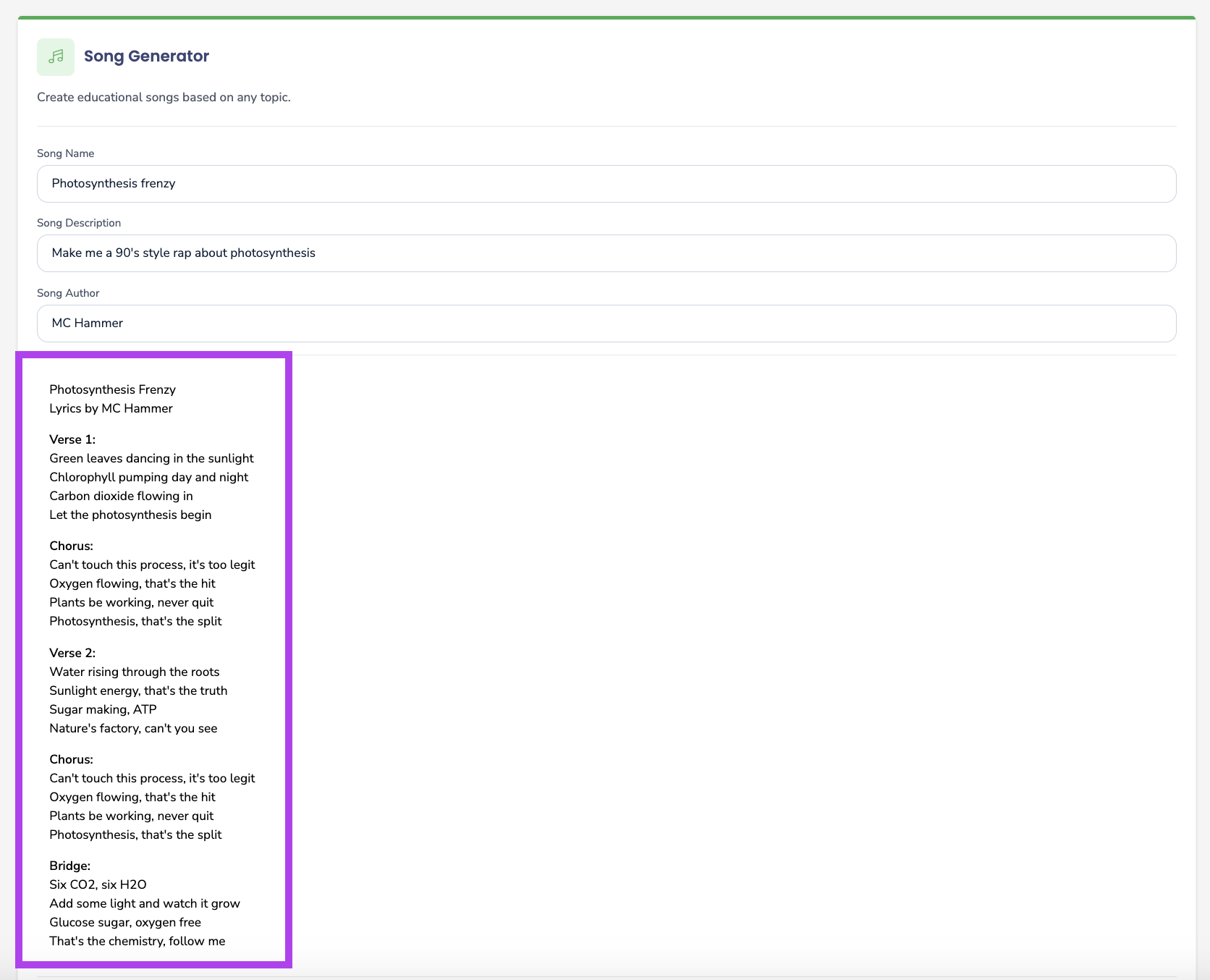Click the 'Green leaves dancing in the sunlight' line

[x=151, y=458]
